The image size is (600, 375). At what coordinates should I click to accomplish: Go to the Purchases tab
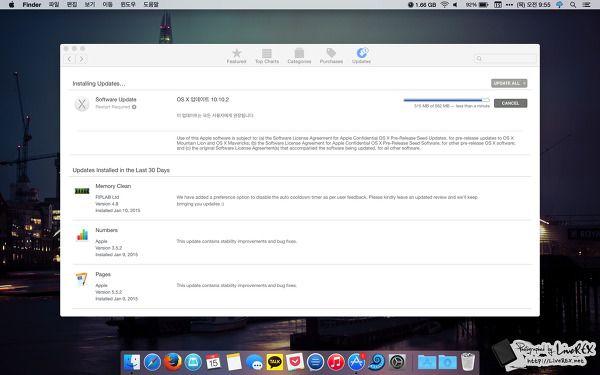[331, 56]
